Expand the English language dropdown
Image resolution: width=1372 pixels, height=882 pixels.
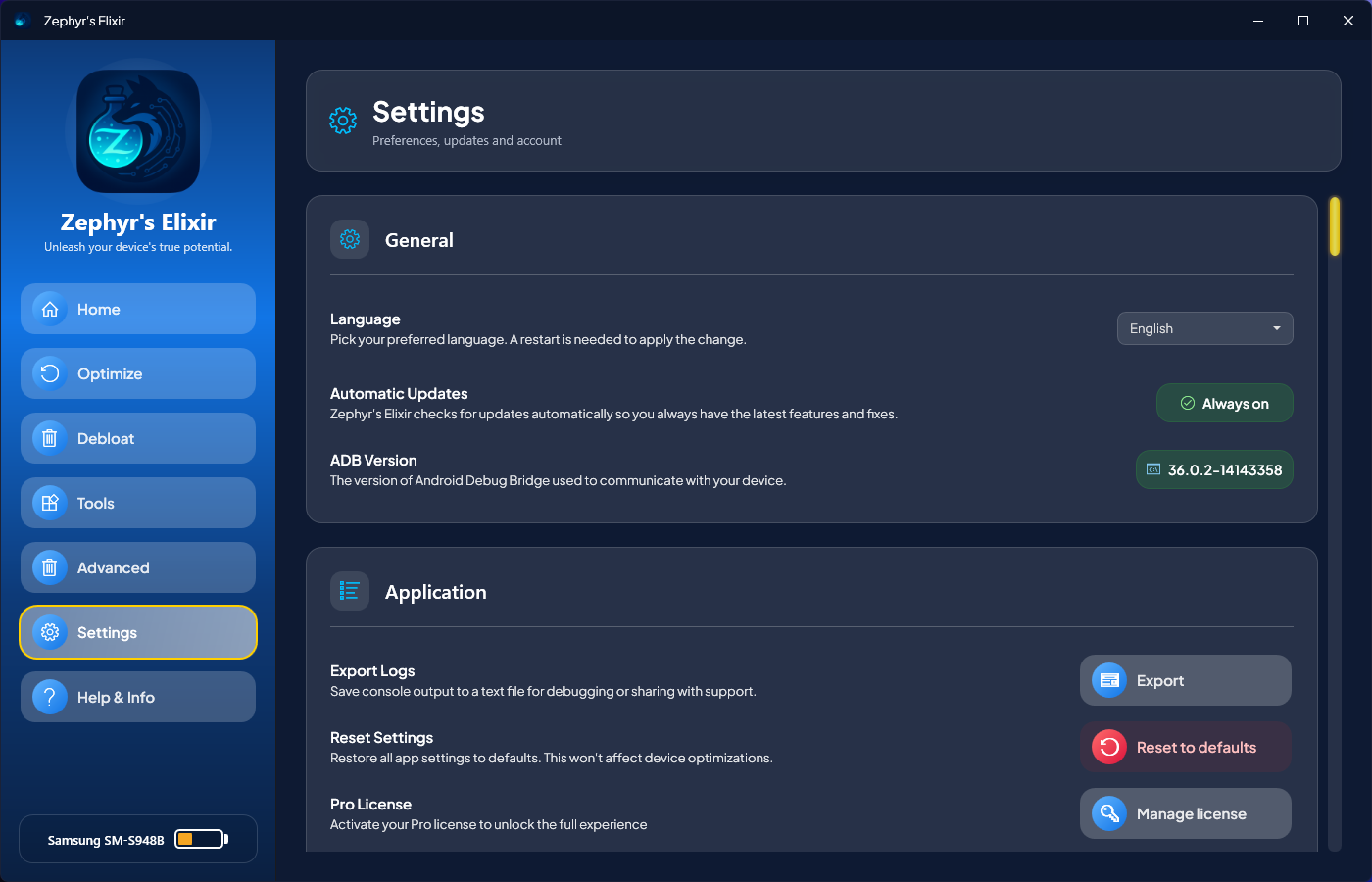tap(1205, 328)
